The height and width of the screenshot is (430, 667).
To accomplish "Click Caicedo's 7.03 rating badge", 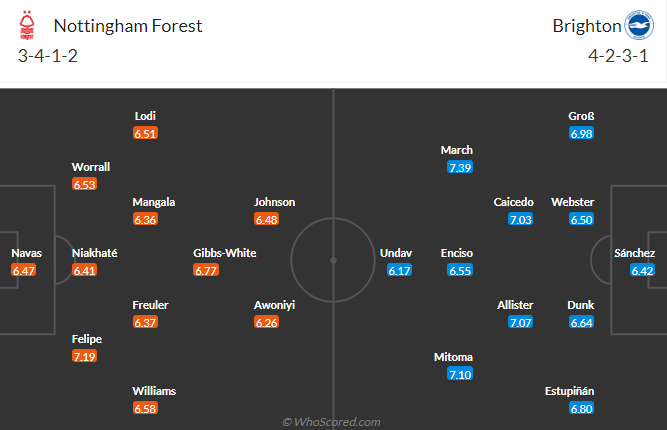I will point(521,220).
